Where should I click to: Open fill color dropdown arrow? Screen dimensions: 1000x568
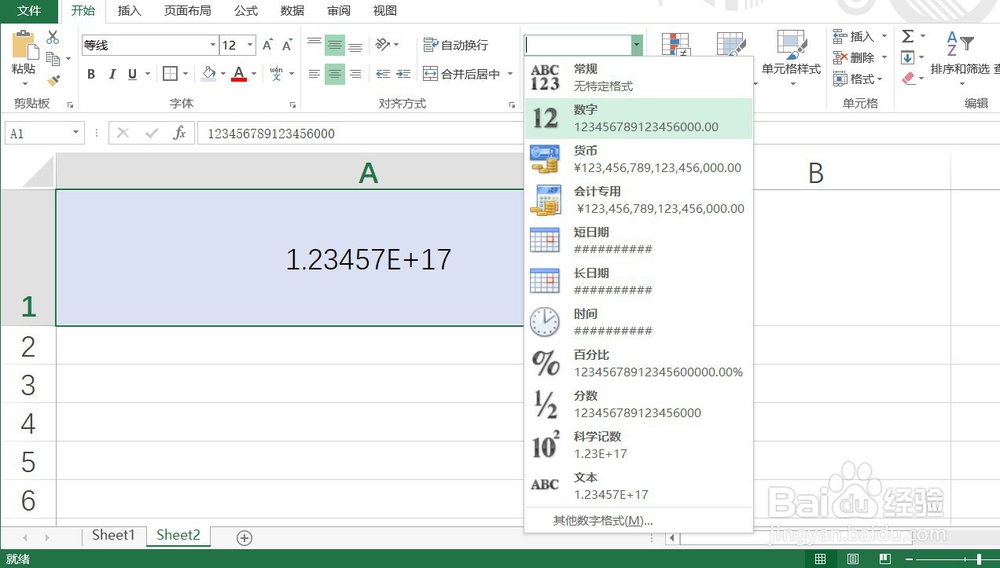click(x=223, y=74)
